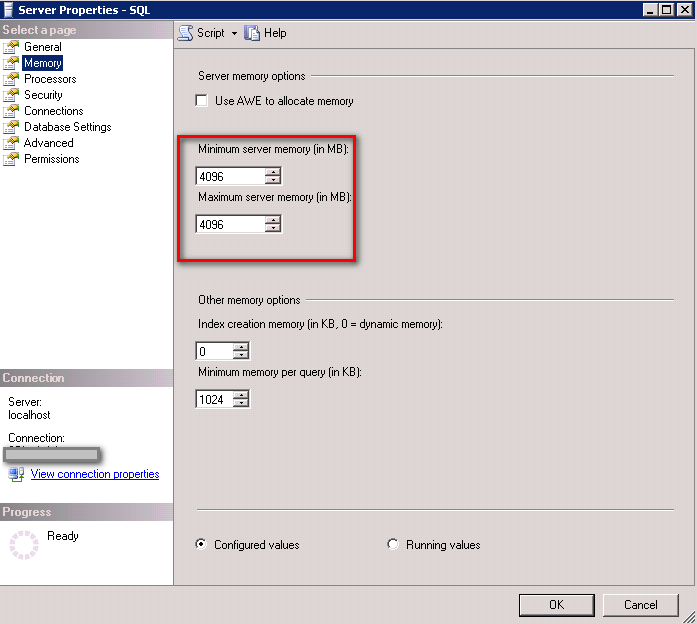This screenshot has width=697, height=624.
Task: Maximize the Server Properties window
Action: tap(666, 9)
